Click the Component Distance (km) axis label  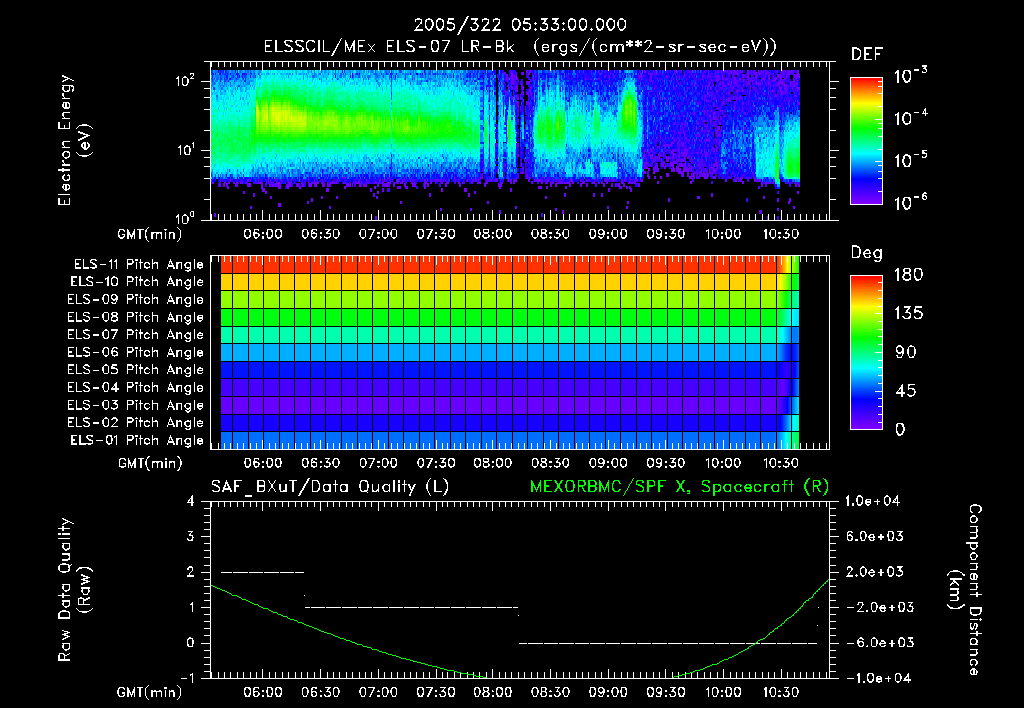coord(964,589)
